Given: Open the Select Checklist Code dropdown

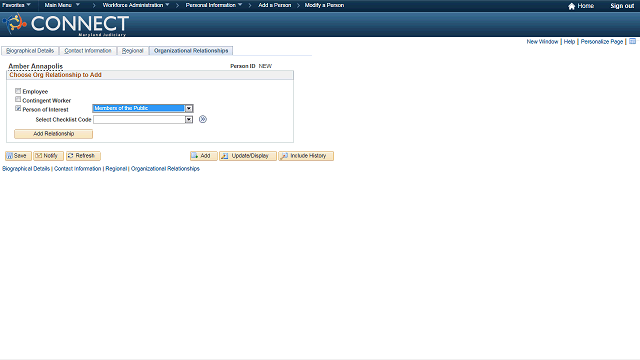Looking at the screenshot, I should point(143,119).
